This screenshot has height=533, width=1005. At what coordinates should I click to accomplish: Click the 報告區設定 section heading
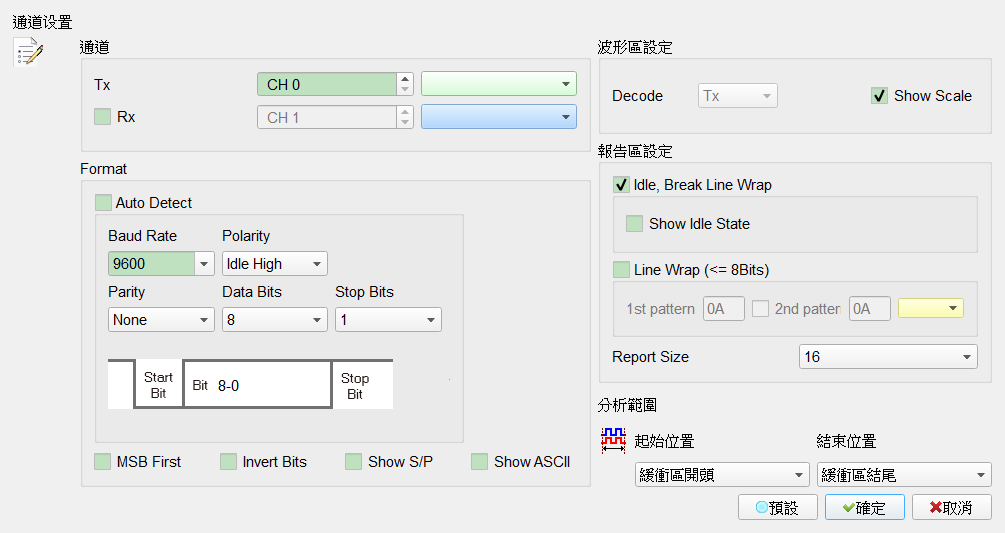click(x=635, y=151)
